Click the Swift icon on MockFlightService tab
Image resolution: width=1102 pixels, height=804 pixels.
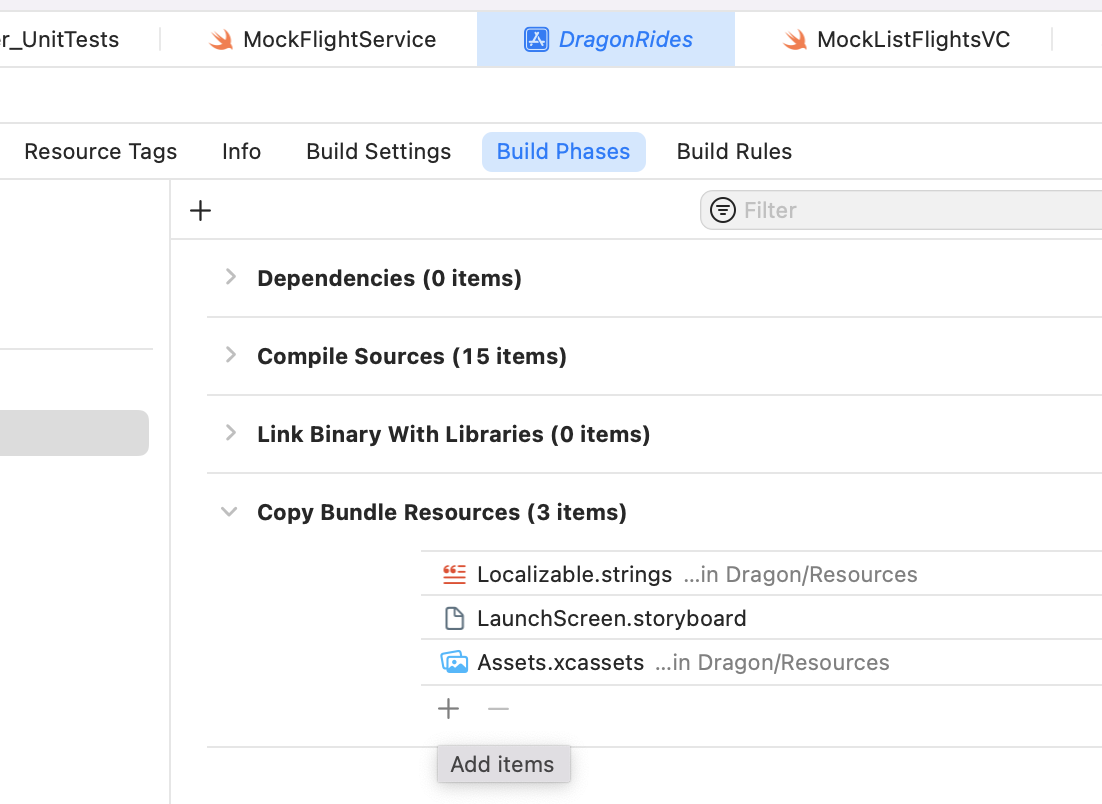[x=221, y=40]
